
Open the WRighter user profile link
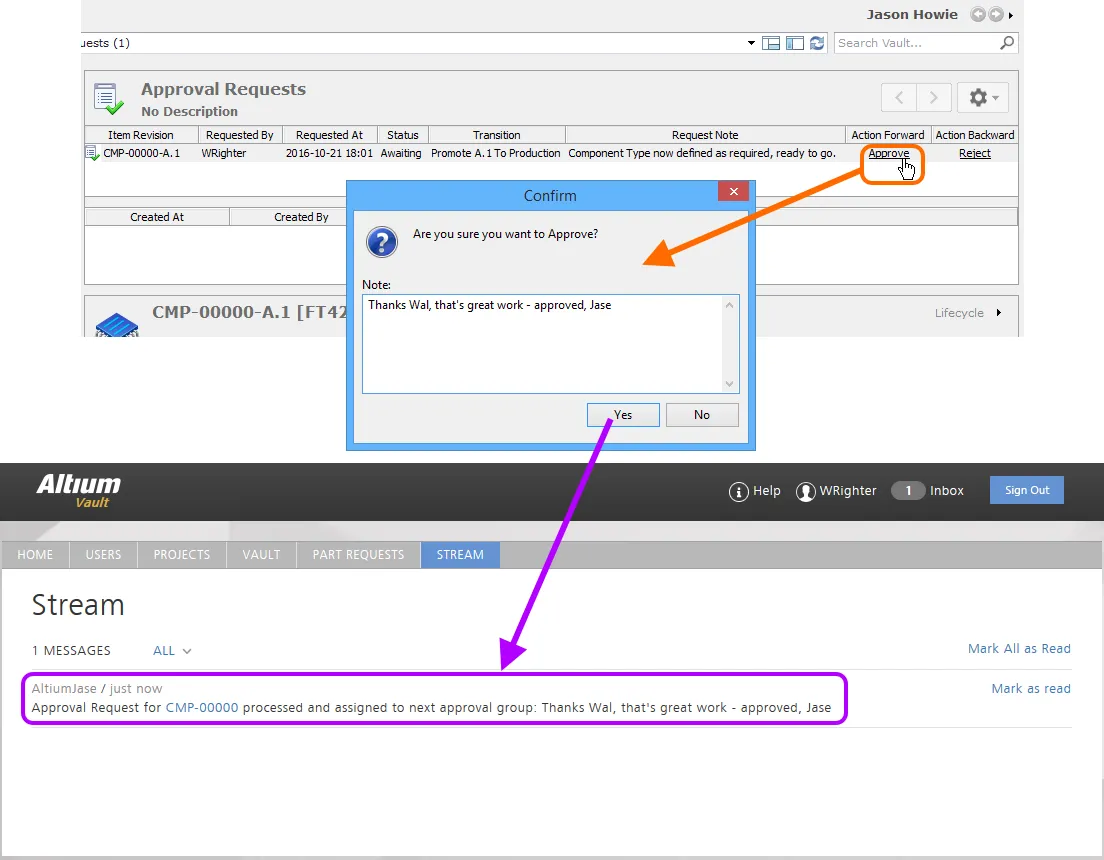pos(848,491)
